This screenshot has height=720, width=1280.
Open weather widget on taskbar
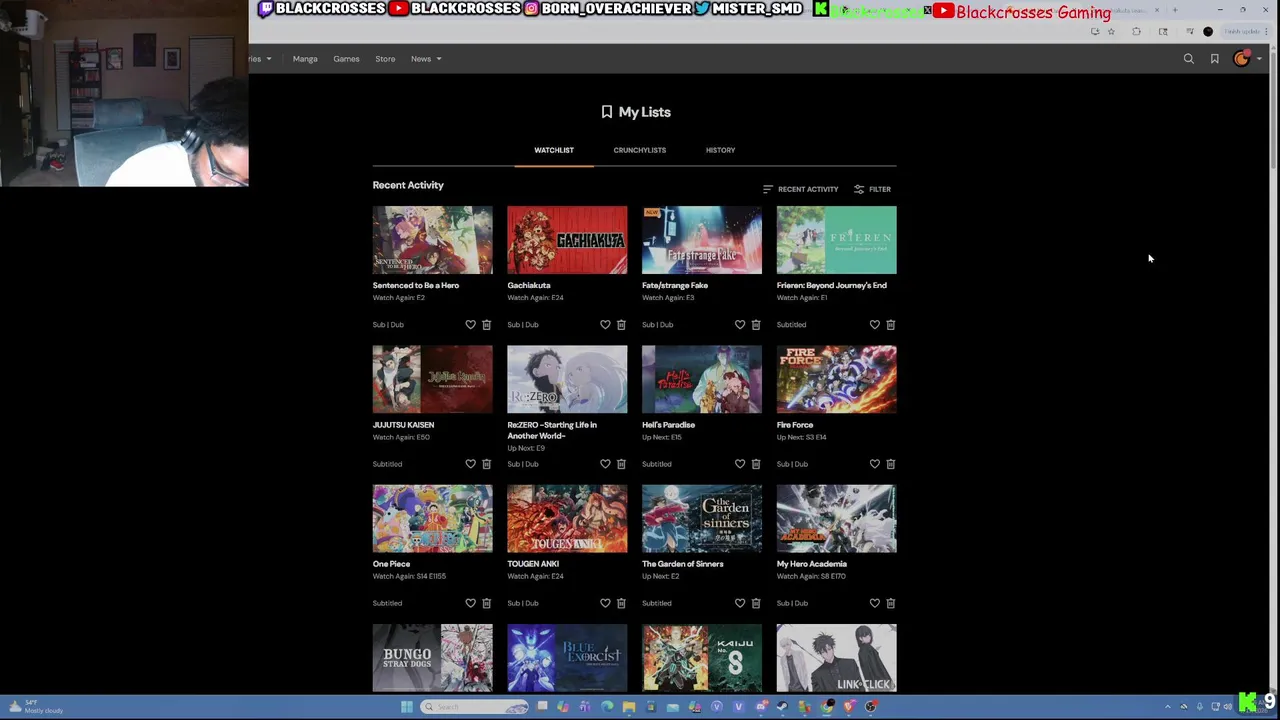pos(36,707)
